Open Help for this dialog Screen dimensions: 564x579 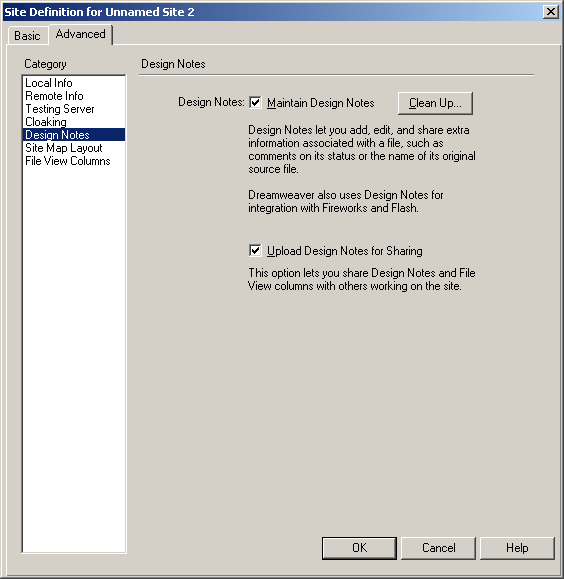[517, 548]
